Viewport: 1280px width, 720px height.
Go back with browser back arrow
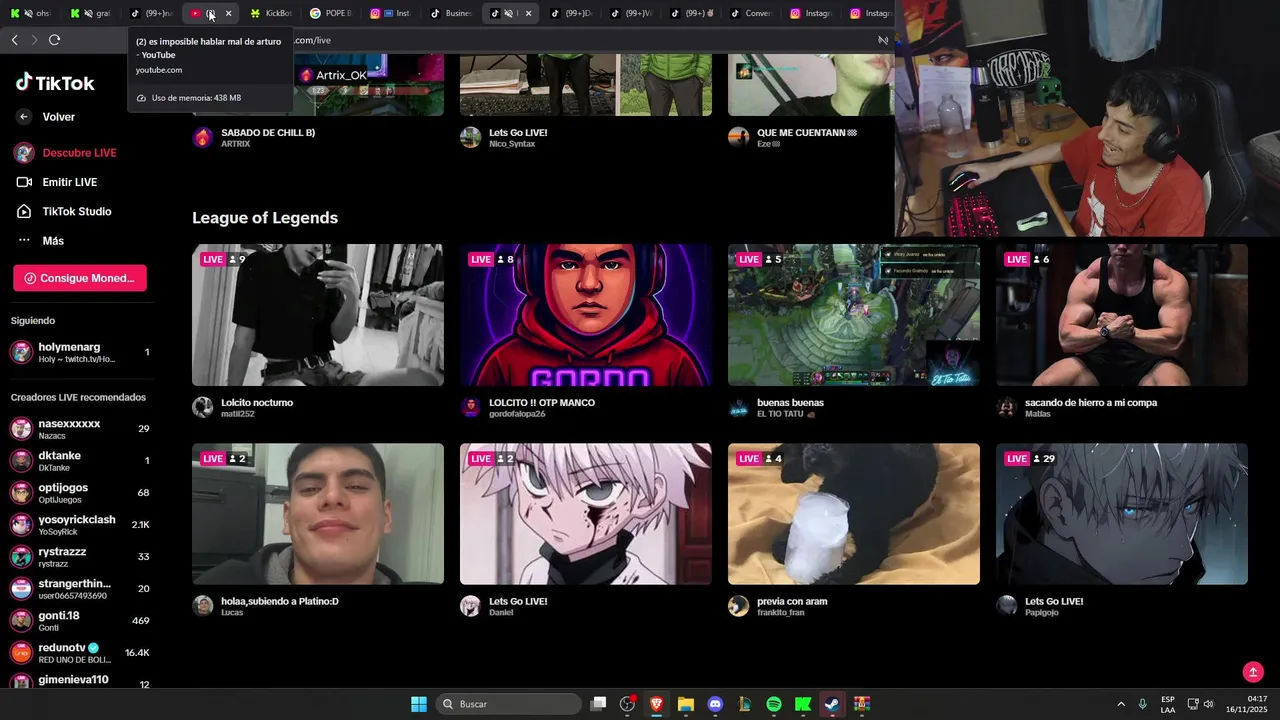[14, 40]
